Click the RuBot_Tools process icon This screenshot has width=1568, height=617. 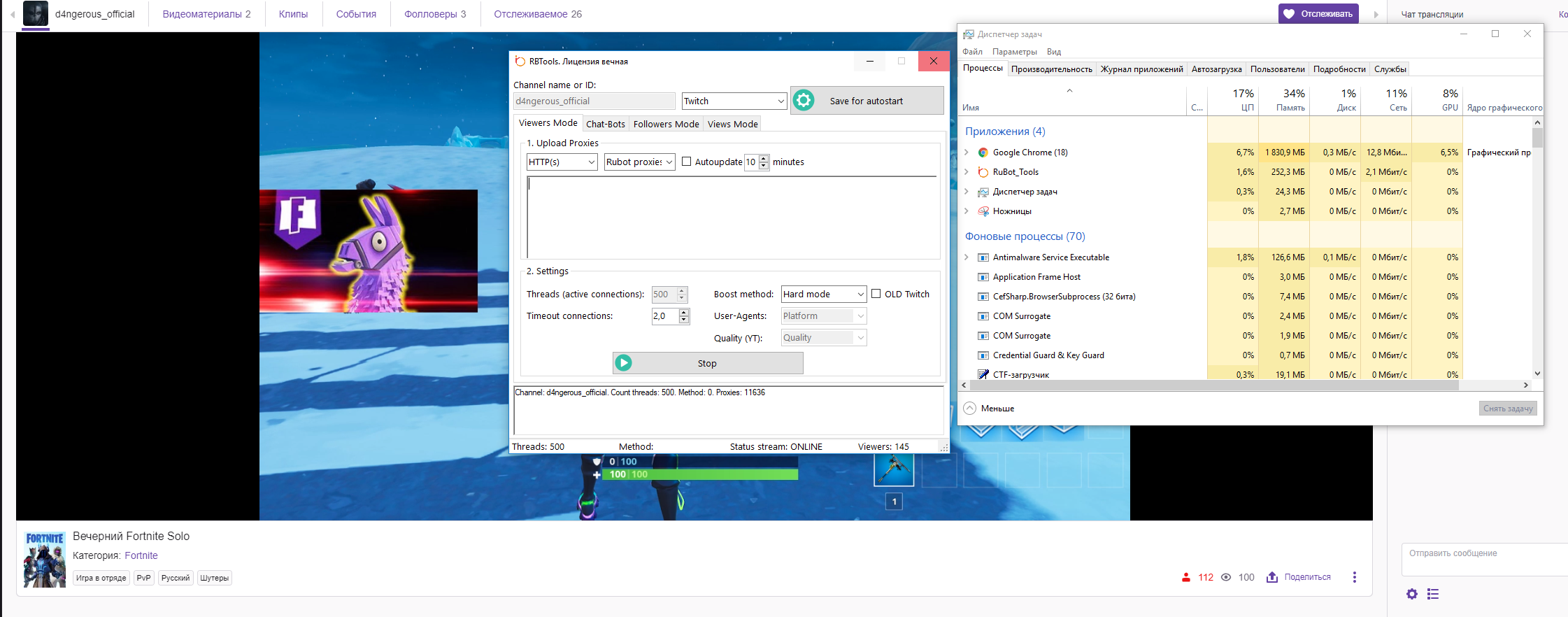(x=983, y=172)
